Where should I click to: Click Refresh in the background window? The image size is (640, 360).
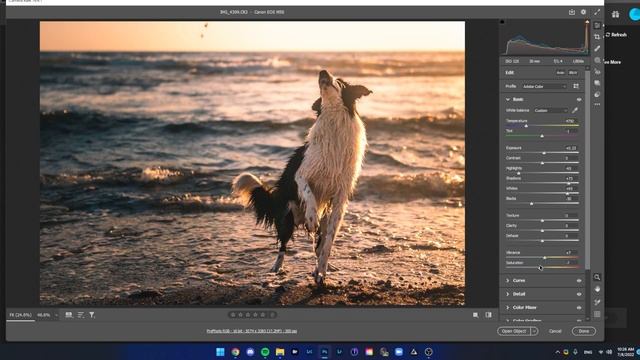[616, 35]
